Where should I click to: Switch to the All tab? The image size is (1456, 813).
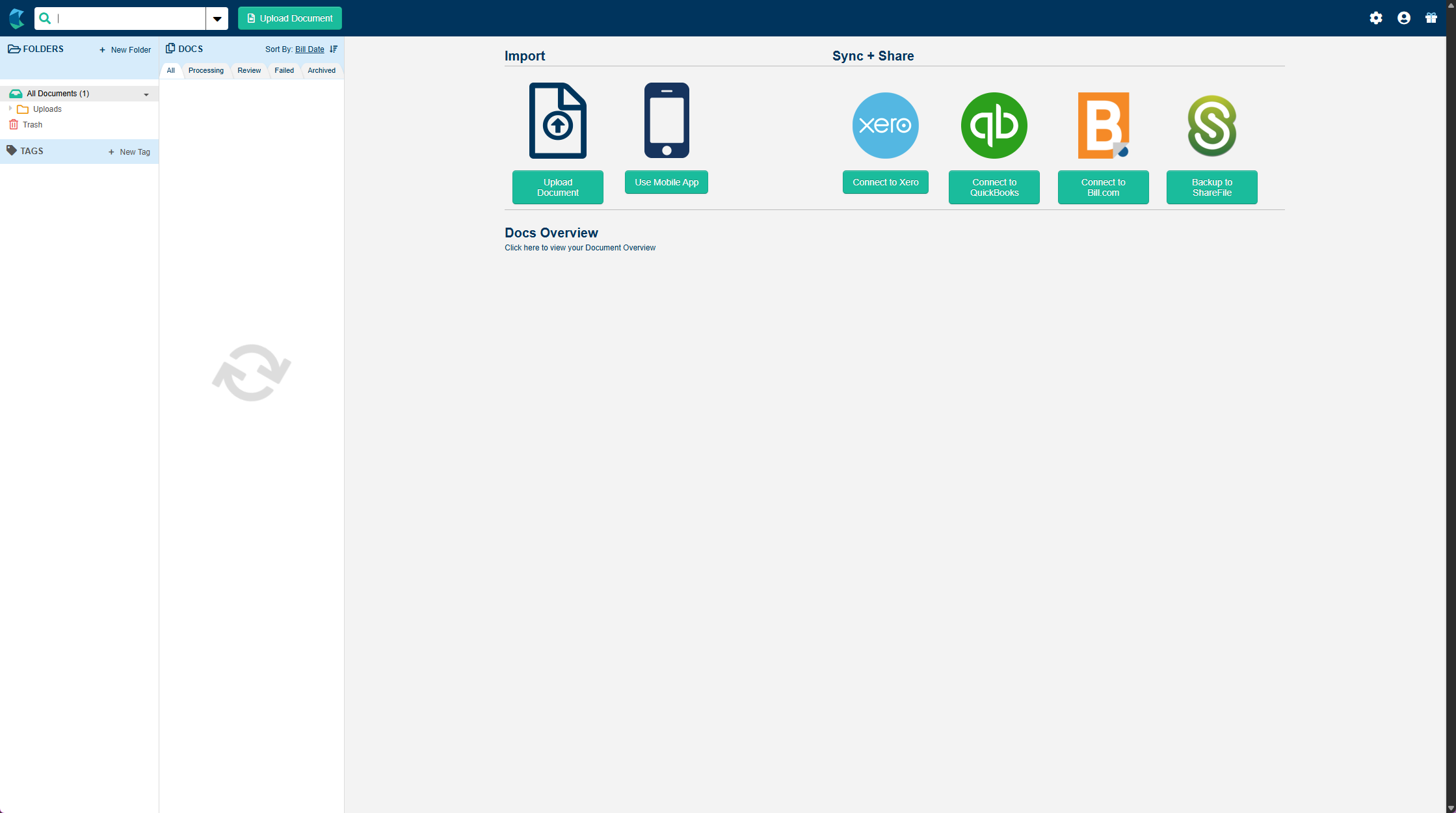pos(171,70)
